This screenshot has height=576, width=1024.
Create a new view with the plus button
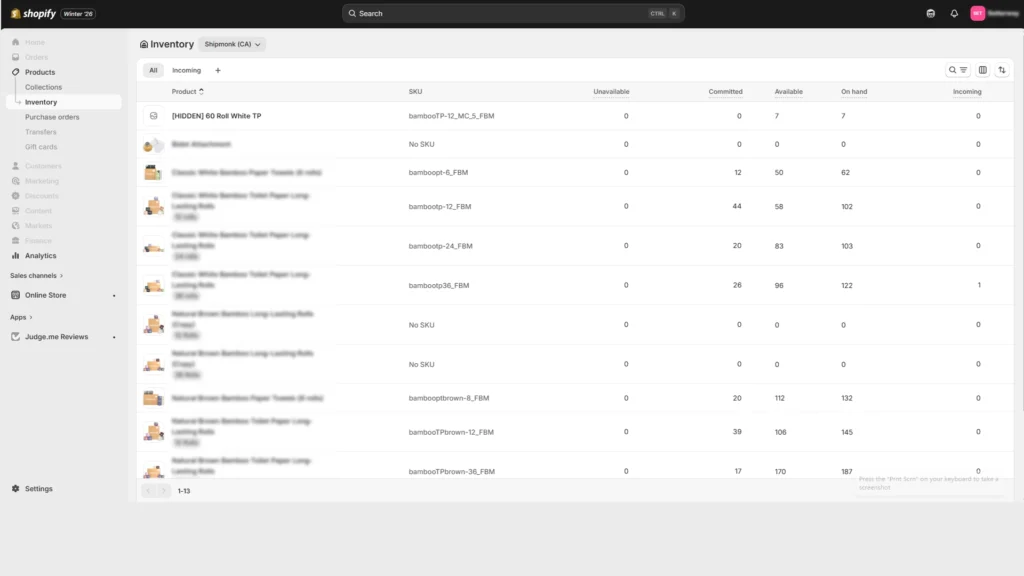tap(217, 70)
